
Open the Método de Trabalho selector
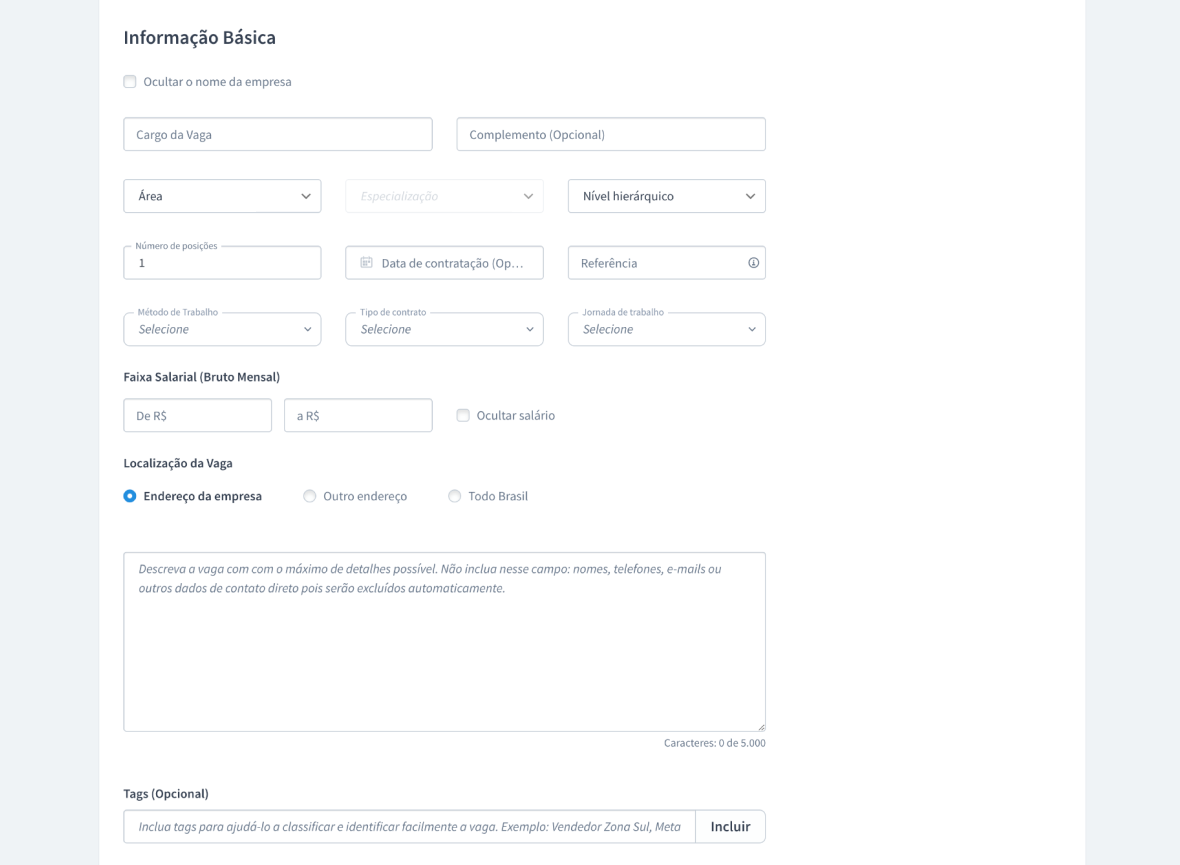222,330
